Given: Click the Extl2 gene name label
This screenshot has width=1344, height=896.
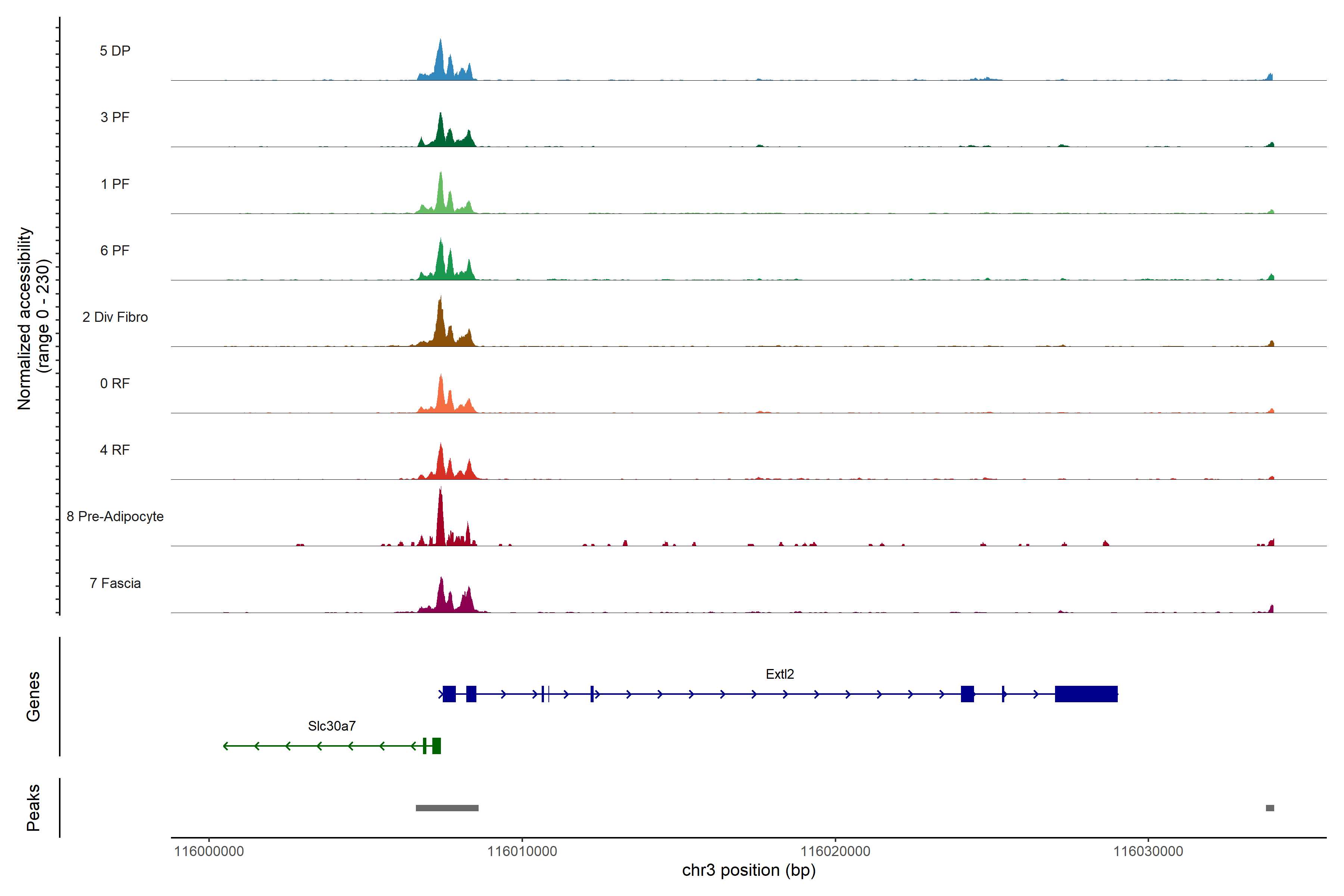Looking at the screenshot, I should (780, 674).
